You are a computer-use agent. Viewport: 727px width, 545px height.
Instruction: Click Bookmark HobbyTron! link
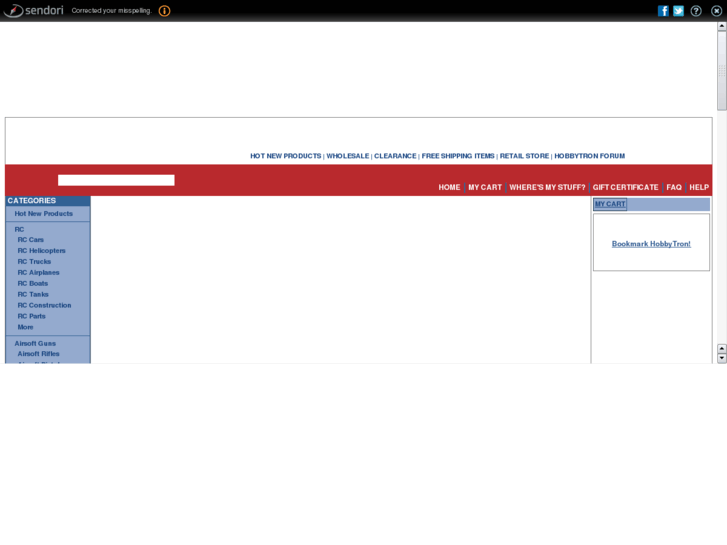[x=651, y=244]
